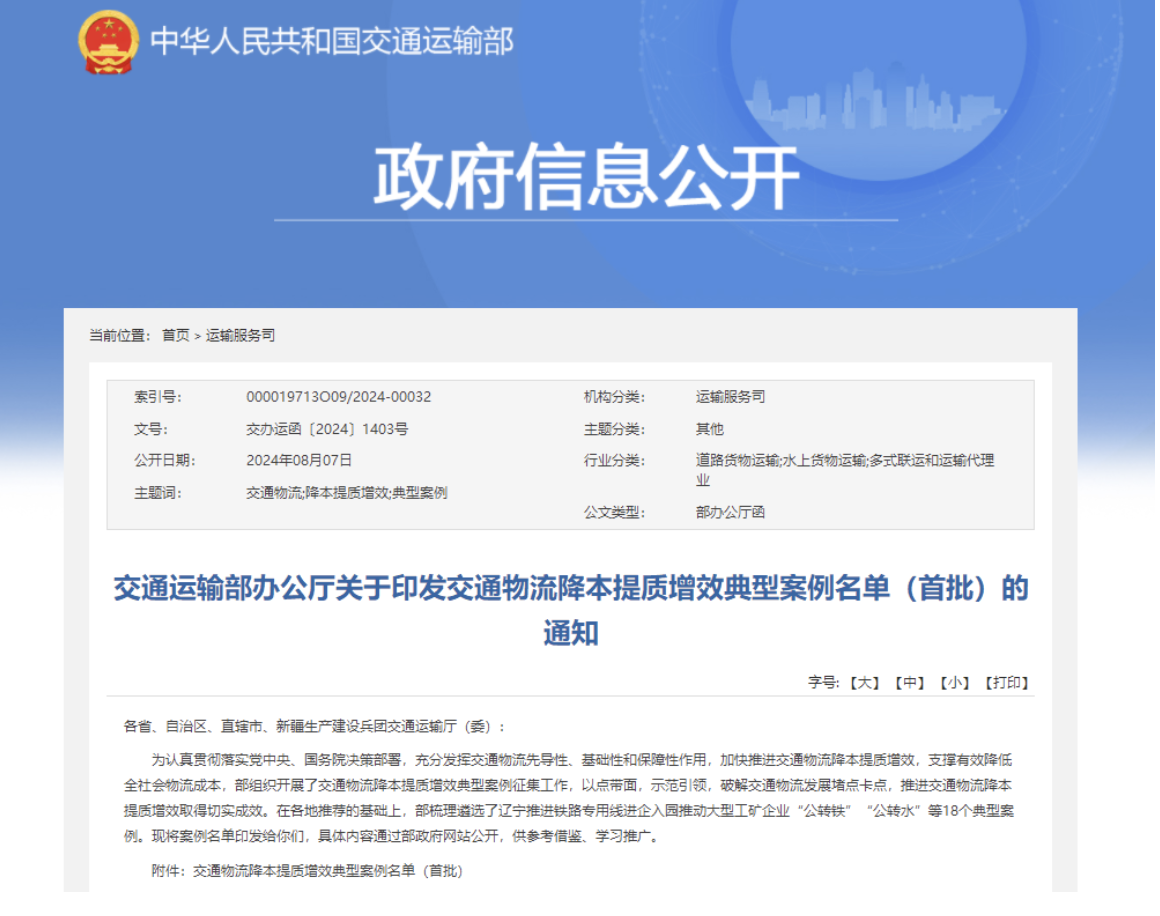The image size is (1160, 916).
Task: Click the 机构分类 field label
Action: pos(614,397)
